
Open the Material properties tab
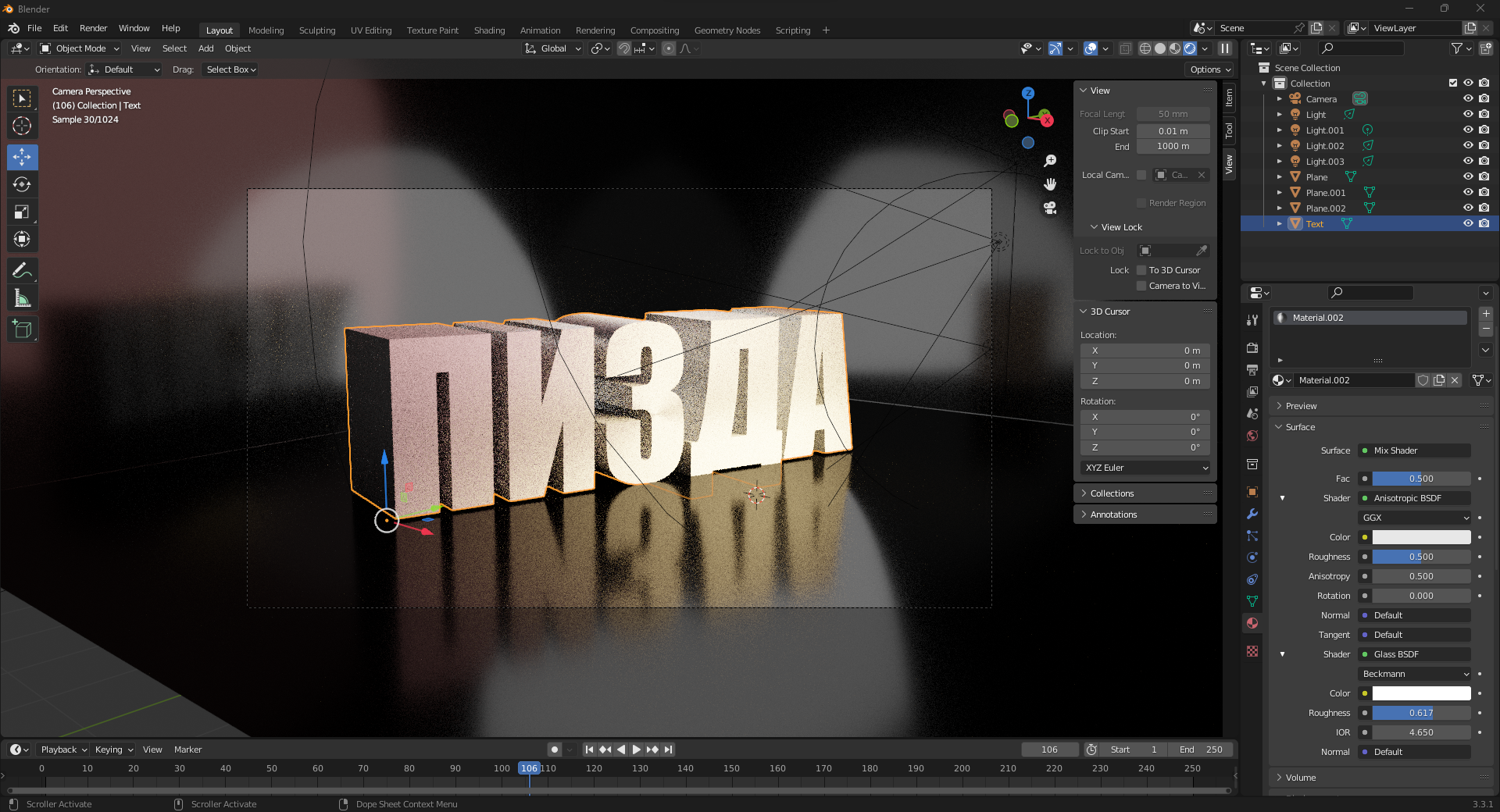1252,623
